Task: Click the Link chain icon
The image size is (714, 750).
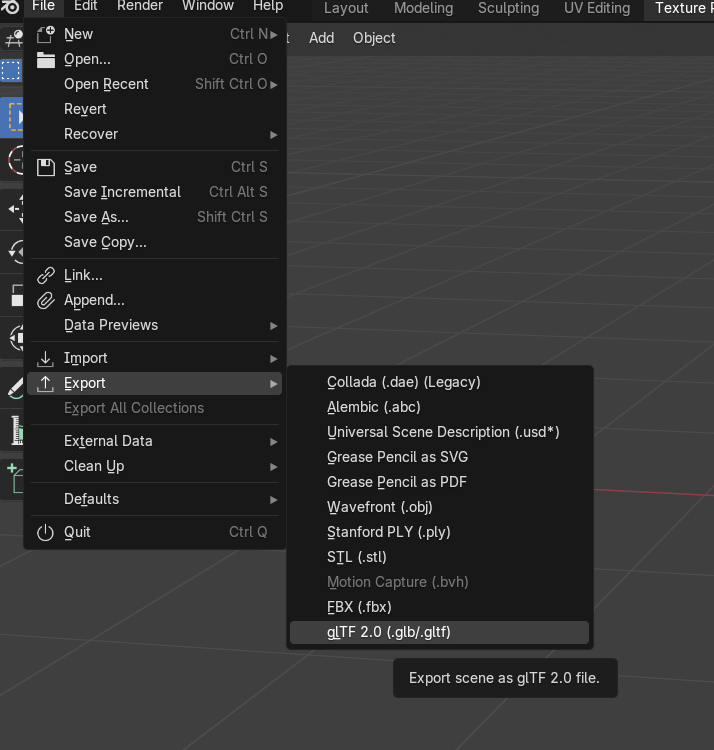Action: [x=45, y=276]
